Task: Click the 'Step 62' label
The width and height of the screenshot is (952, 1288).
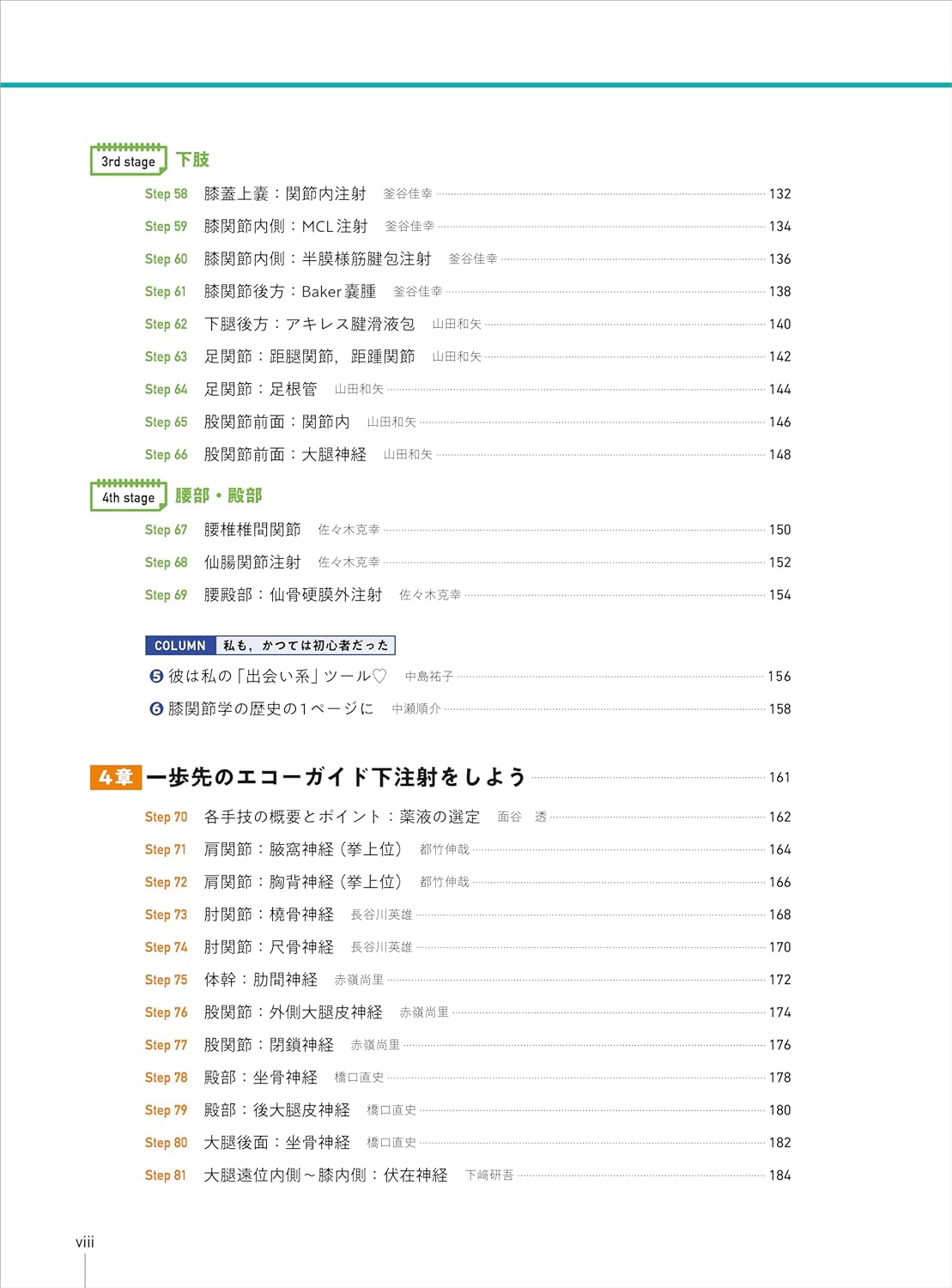Action: 166,325
